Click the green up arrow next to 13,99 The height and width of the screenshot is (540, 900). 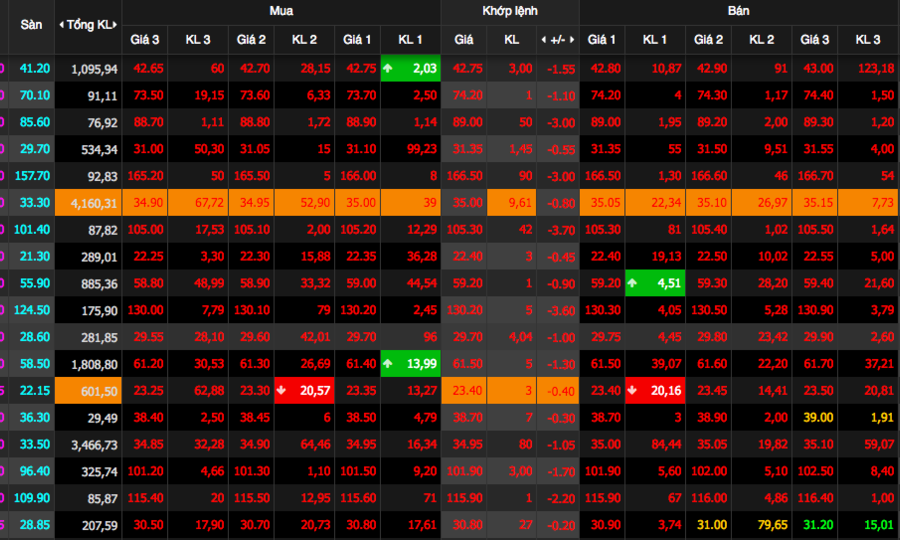pyautogui.click(x=388, y=361)
